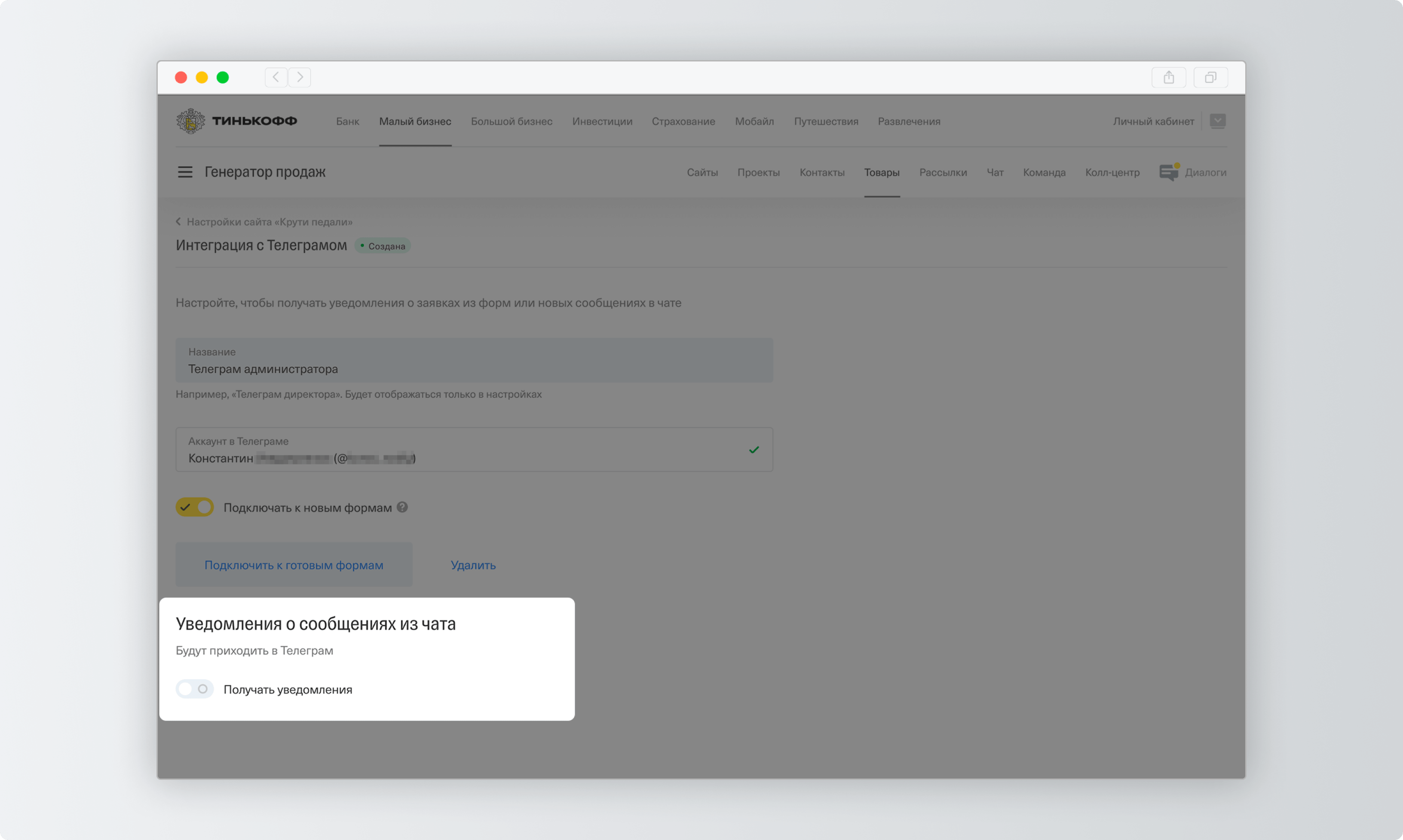Click the Интеграция с Телеграмом heading
This screenshot has height=840, width=1403.
pyautogui.click(x=261, y=245)
